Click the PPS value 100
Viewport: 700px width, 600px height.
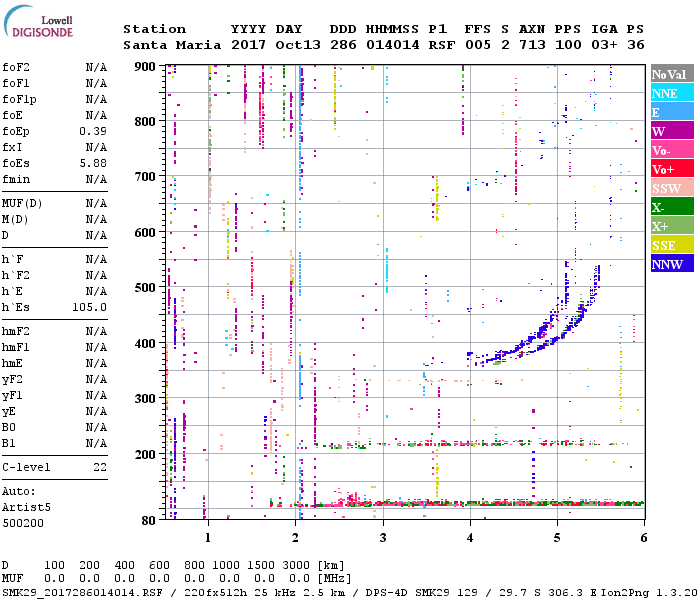click(x=568, y=45)
